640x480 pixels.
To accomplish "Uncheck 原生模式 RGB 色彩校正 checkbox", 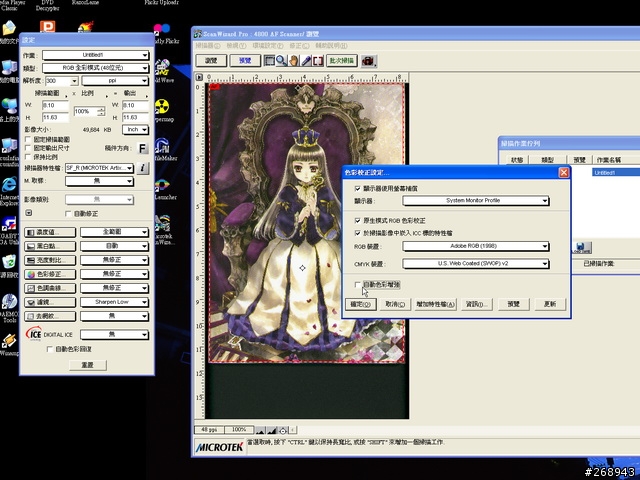I will pyautogui.click(x=358, y=220).
